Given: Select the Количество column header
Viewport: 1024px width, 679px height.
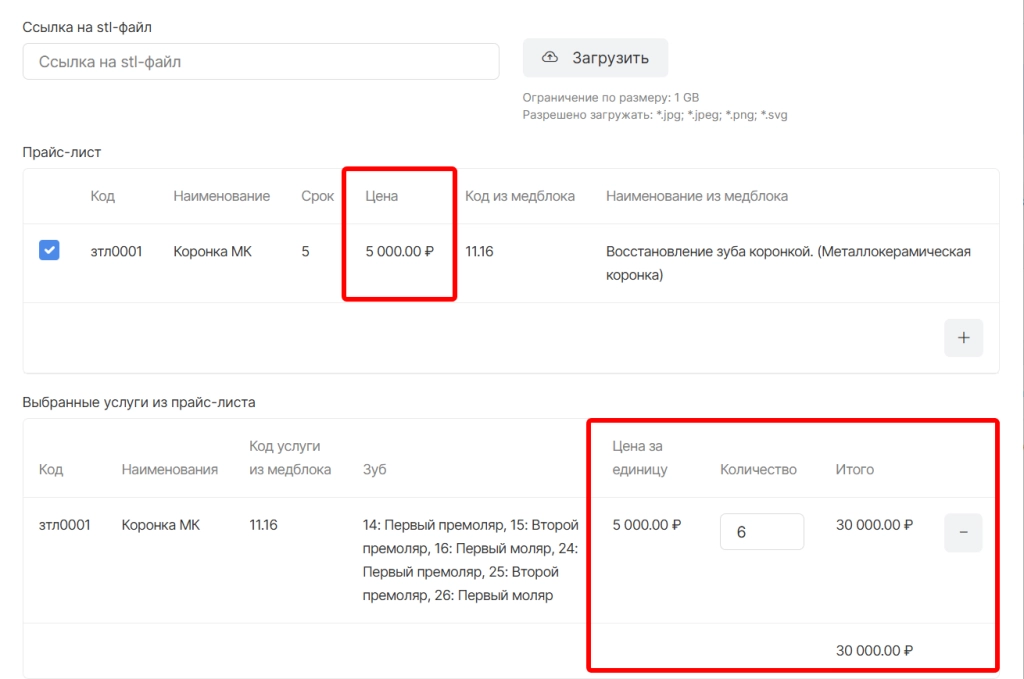Looking at the screenshot, I should point(758,469).
